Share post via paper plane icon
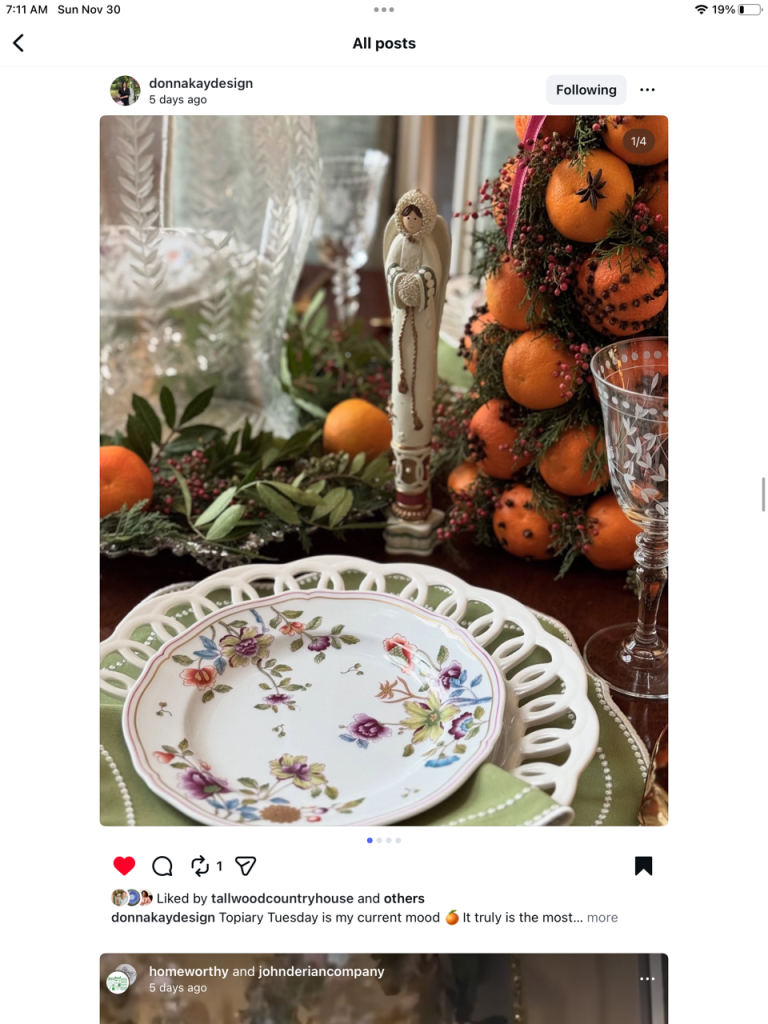The image size is (768, 1024). (246, 866)
